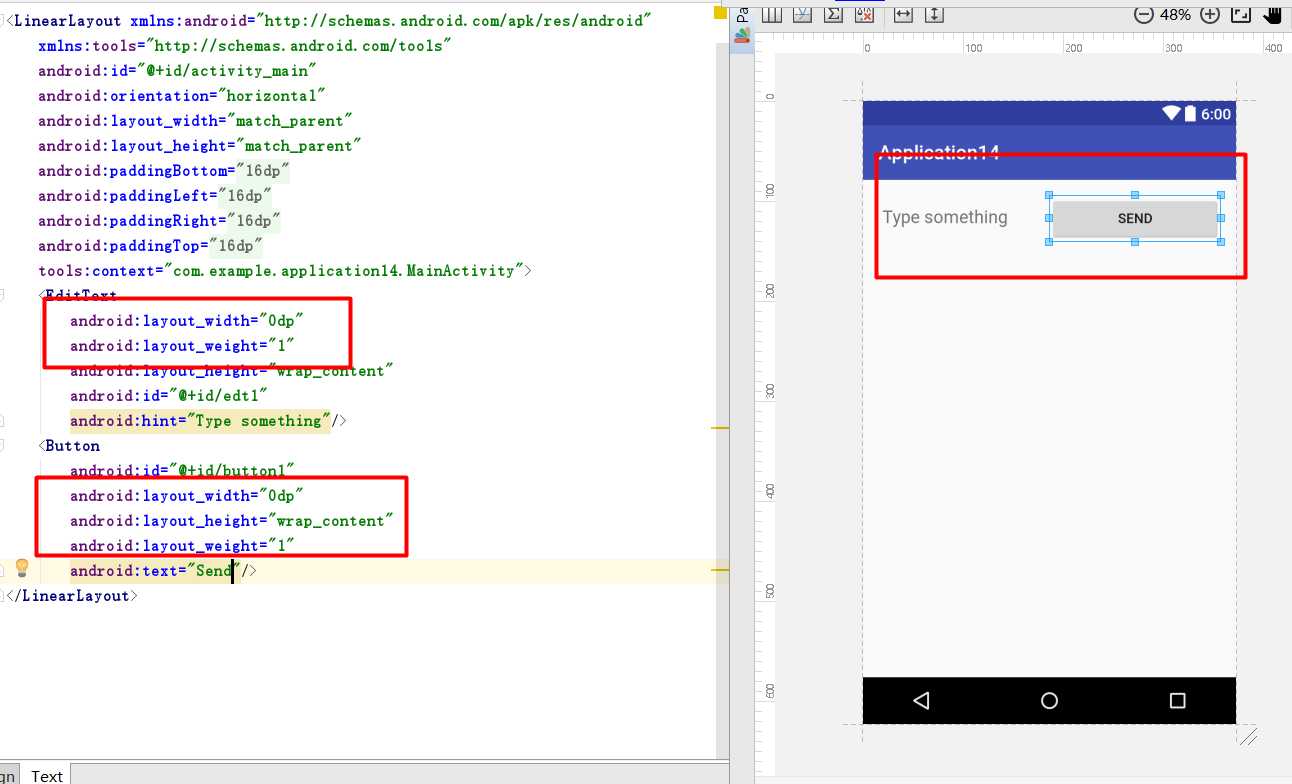This screenshot has width=1292, height=784.
Task: Zoom out the layout preview
Action: coord(1145,15)
